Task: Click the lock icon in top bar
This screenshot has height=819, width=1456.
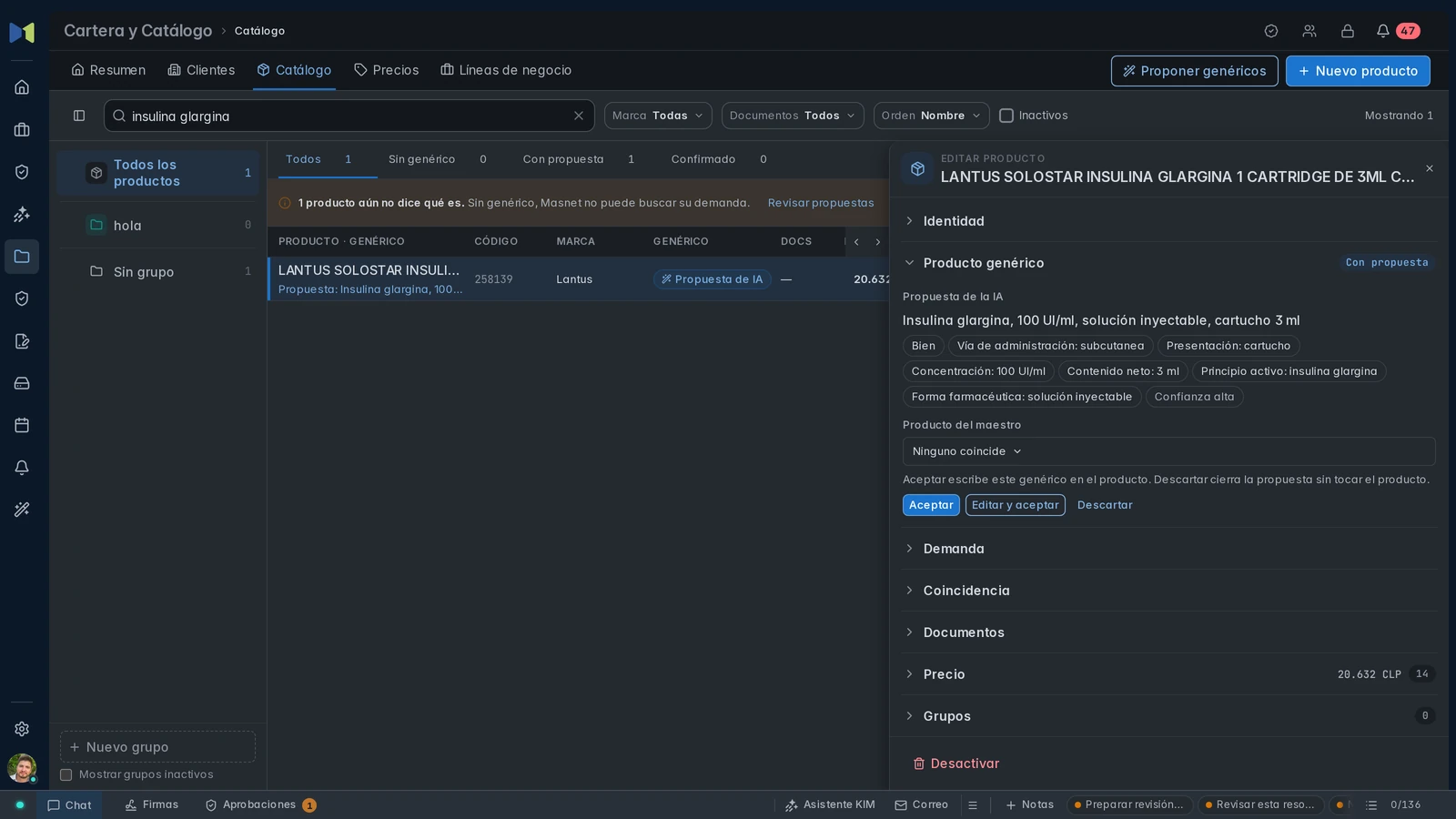Action: click(x=1348, y=31)
